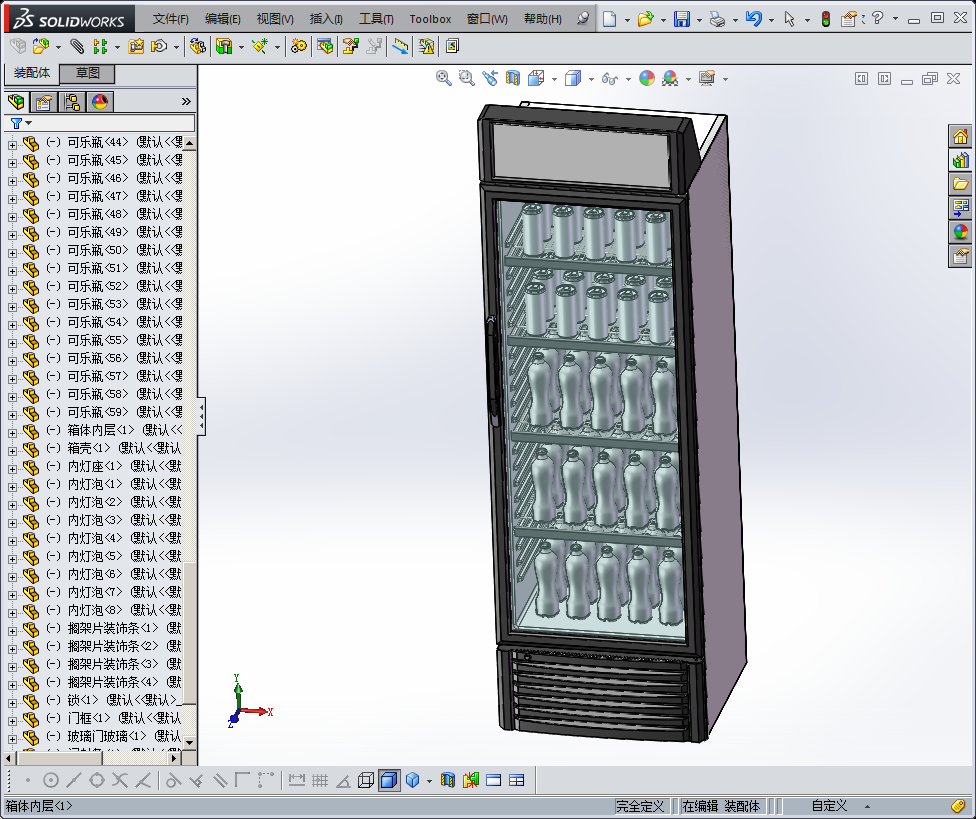The width and height of the screenshot is (976, 819).
Task: Expand the filter dropdown in feature tree
Action: tap(29, 123)
